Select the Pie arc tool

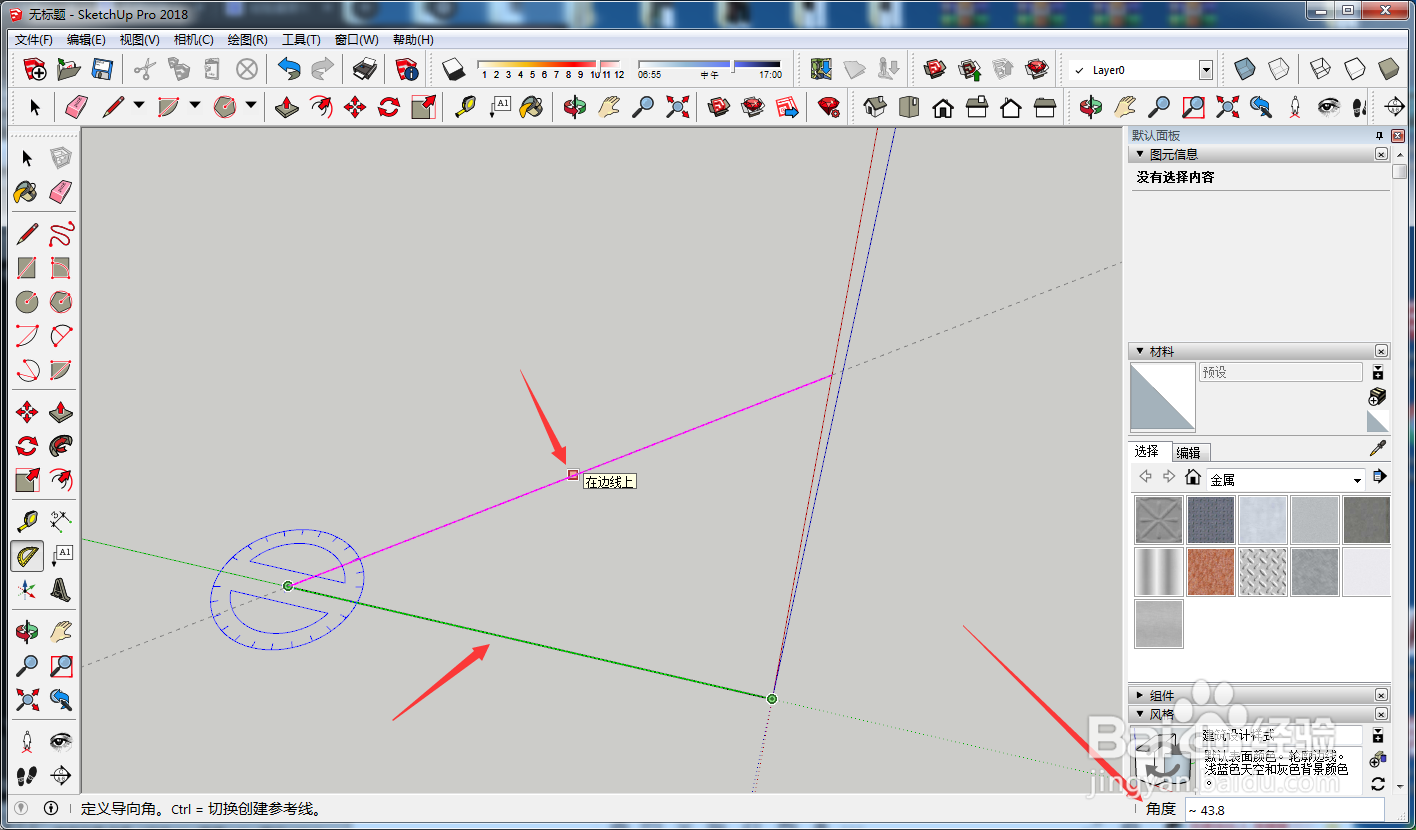tap(61, 370)
